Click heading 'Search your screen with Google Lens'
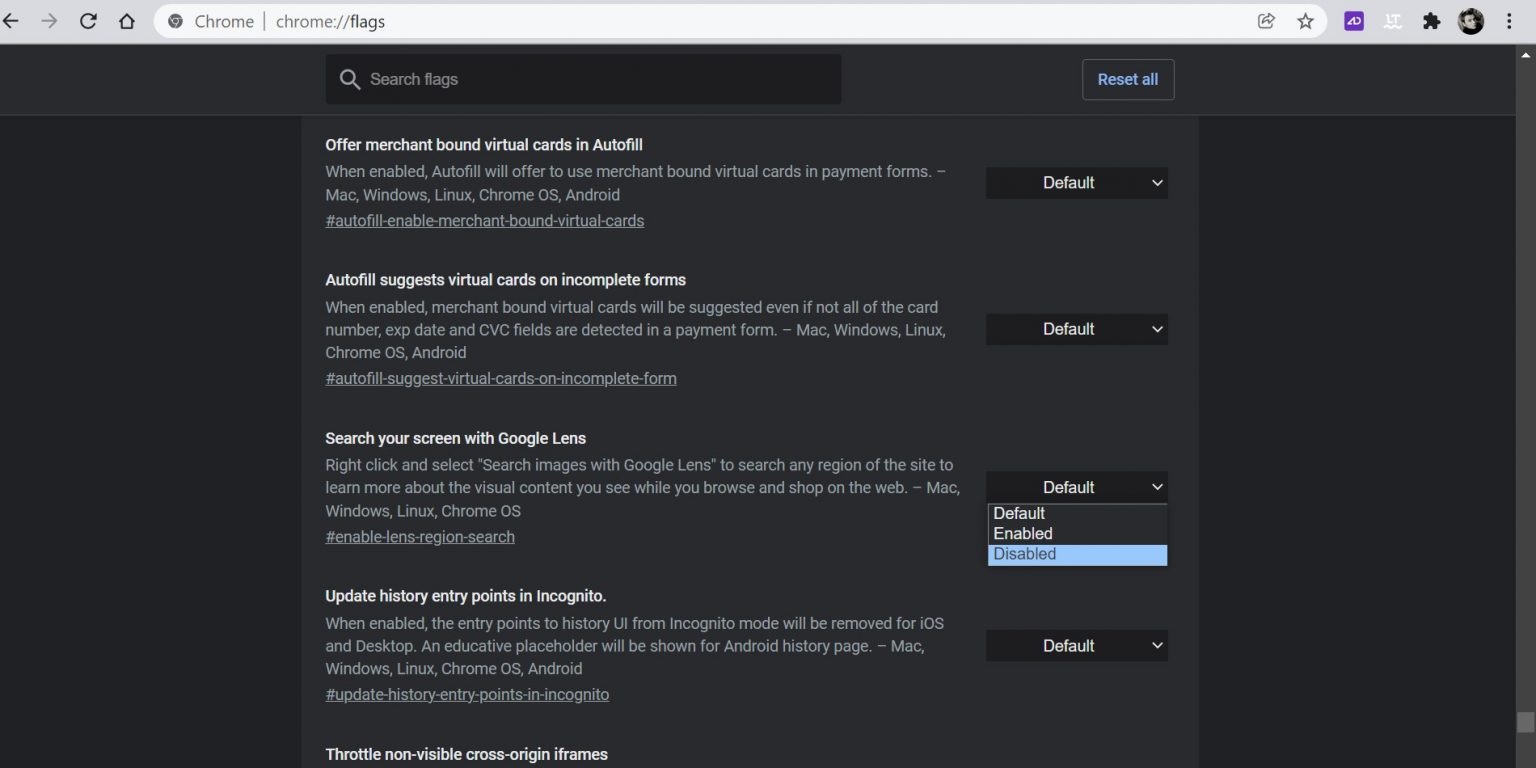This screenshot has width=1536, height=768. (x=456, y=438)
